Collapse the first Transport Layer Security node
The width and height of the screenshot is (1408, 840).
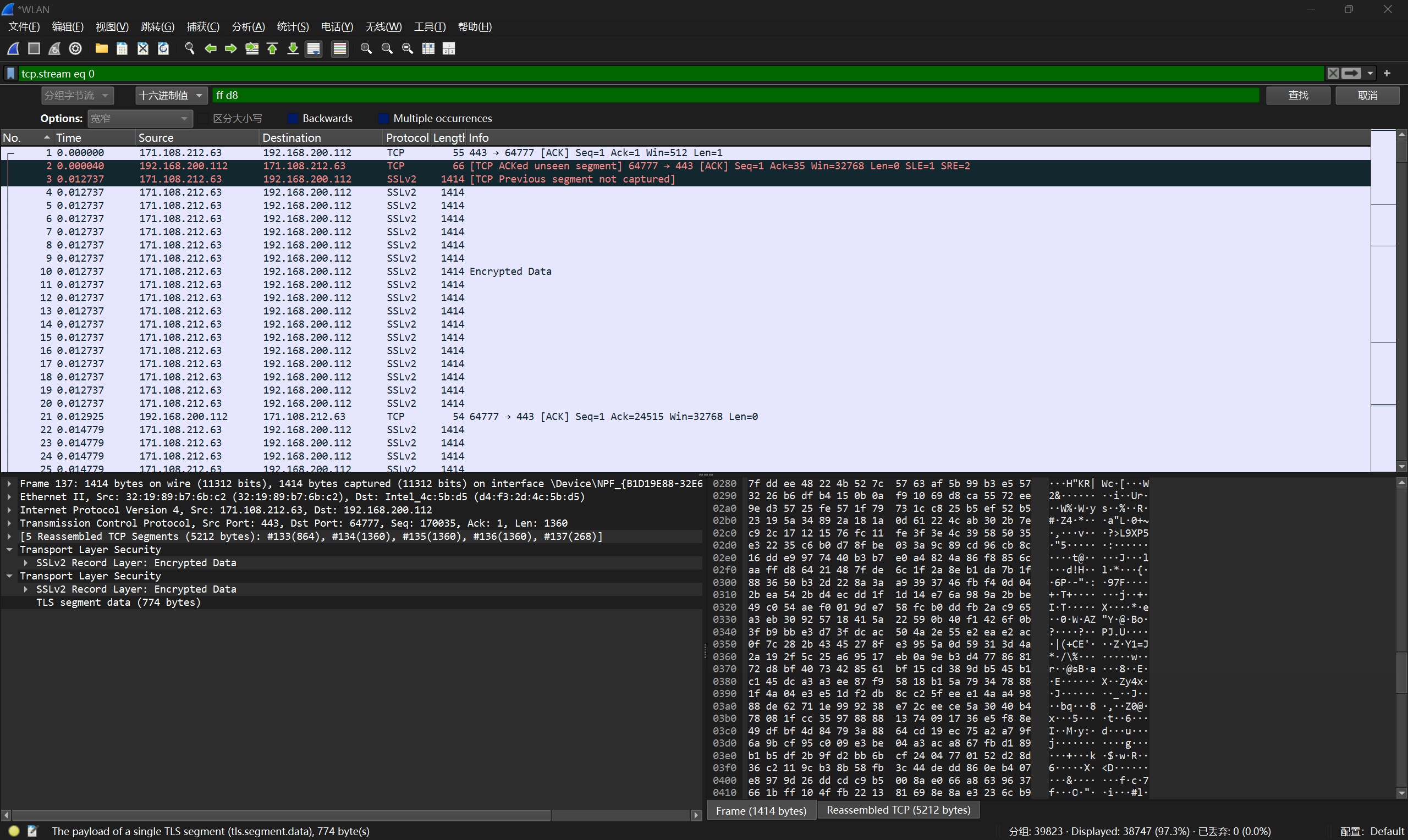coord(9,550)
